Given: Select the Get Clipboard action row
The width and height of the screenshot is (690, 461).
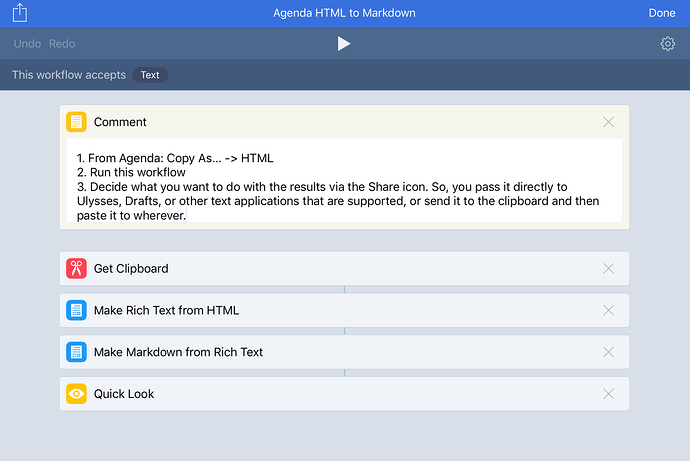Looking at the screenshot, I should click(x=344, y=268).
